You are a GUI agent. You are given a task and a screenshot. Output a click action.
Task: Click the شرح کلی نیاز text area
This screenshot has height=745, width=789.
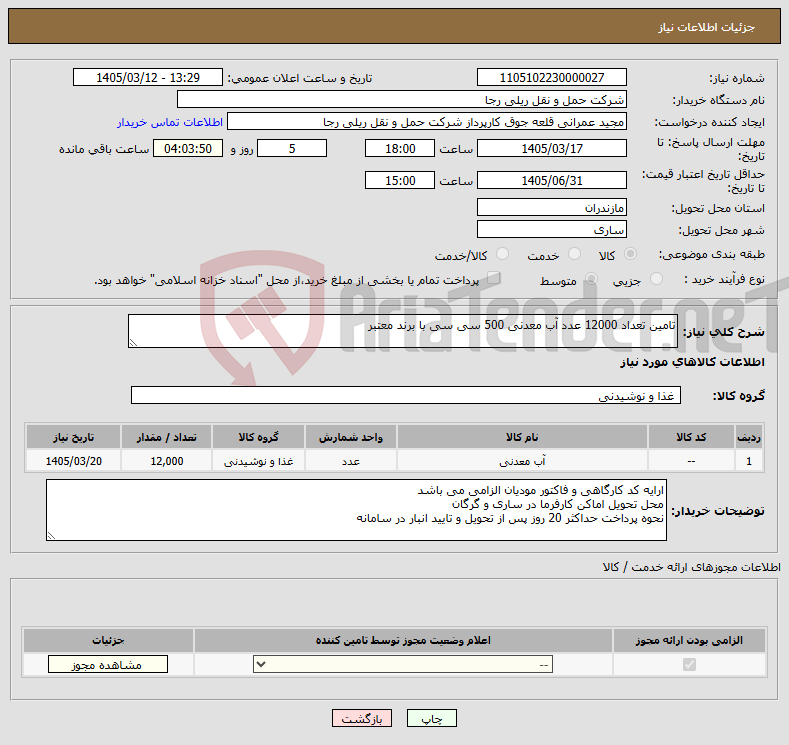403,331
